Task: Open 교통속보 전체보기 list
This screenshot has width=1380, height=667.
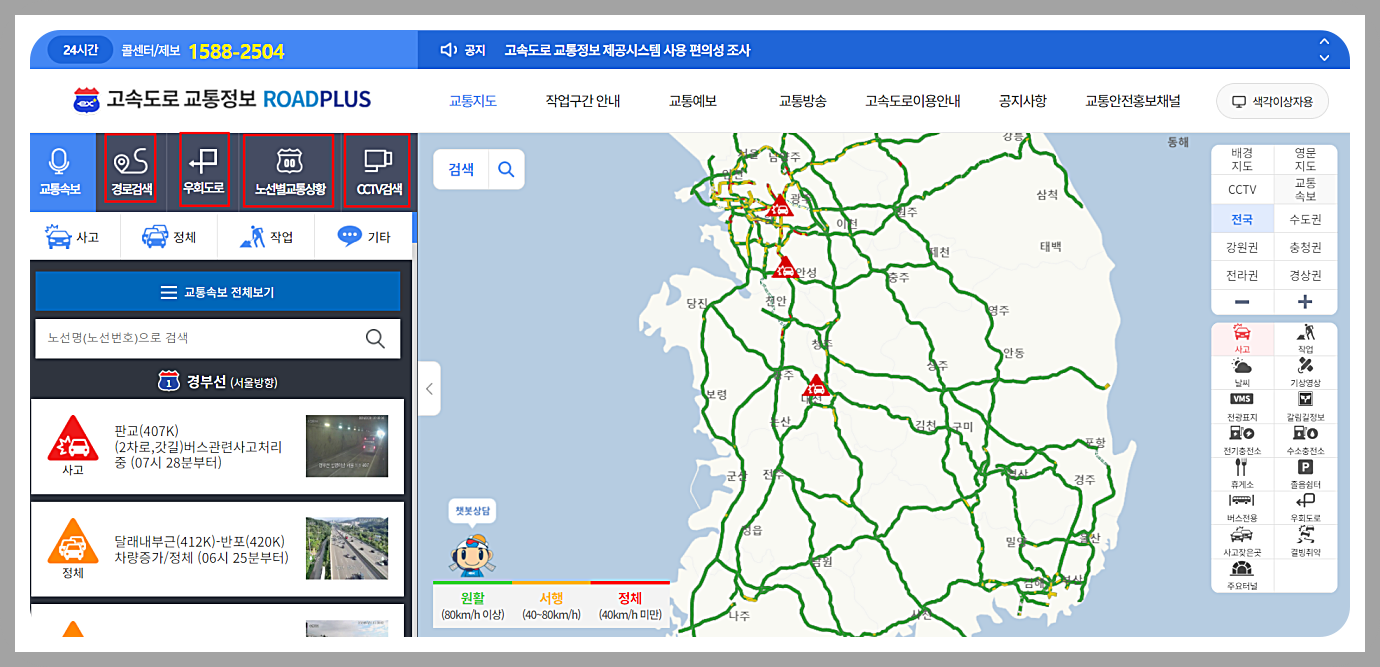Action: (x=217, y=292)
